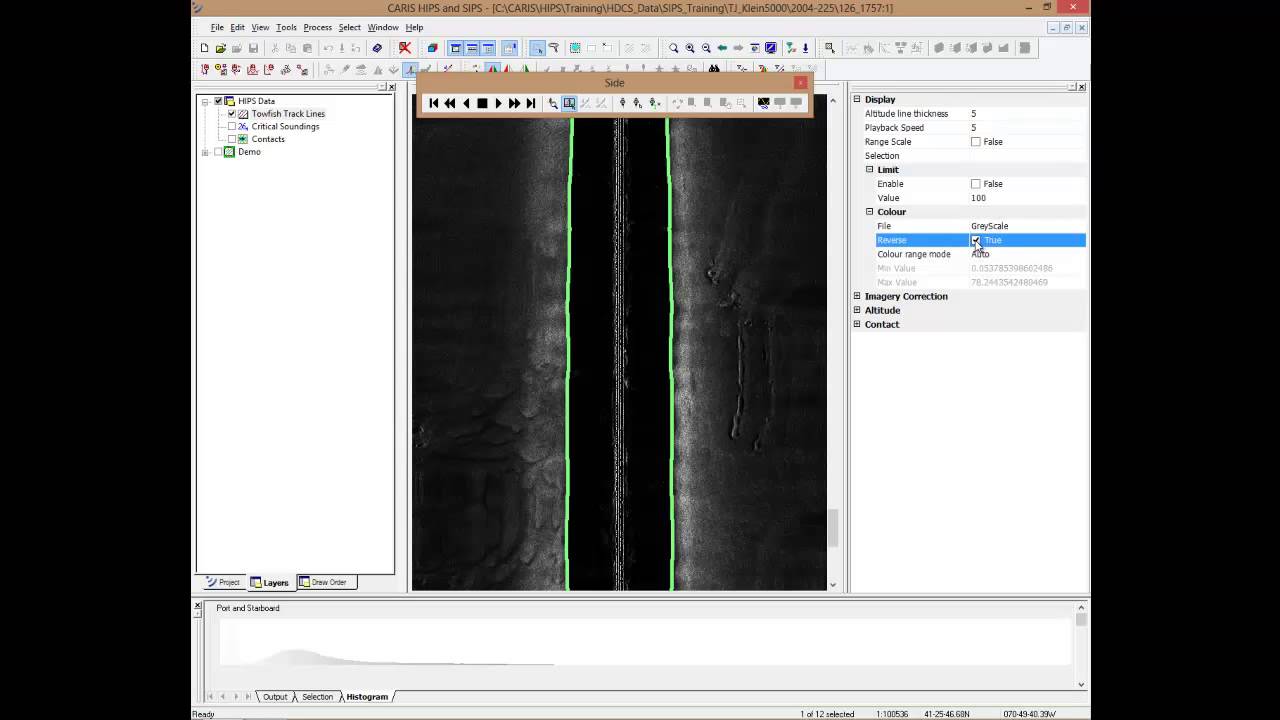
Task: Expand the Contact section
Action: [x=857, y=324]
